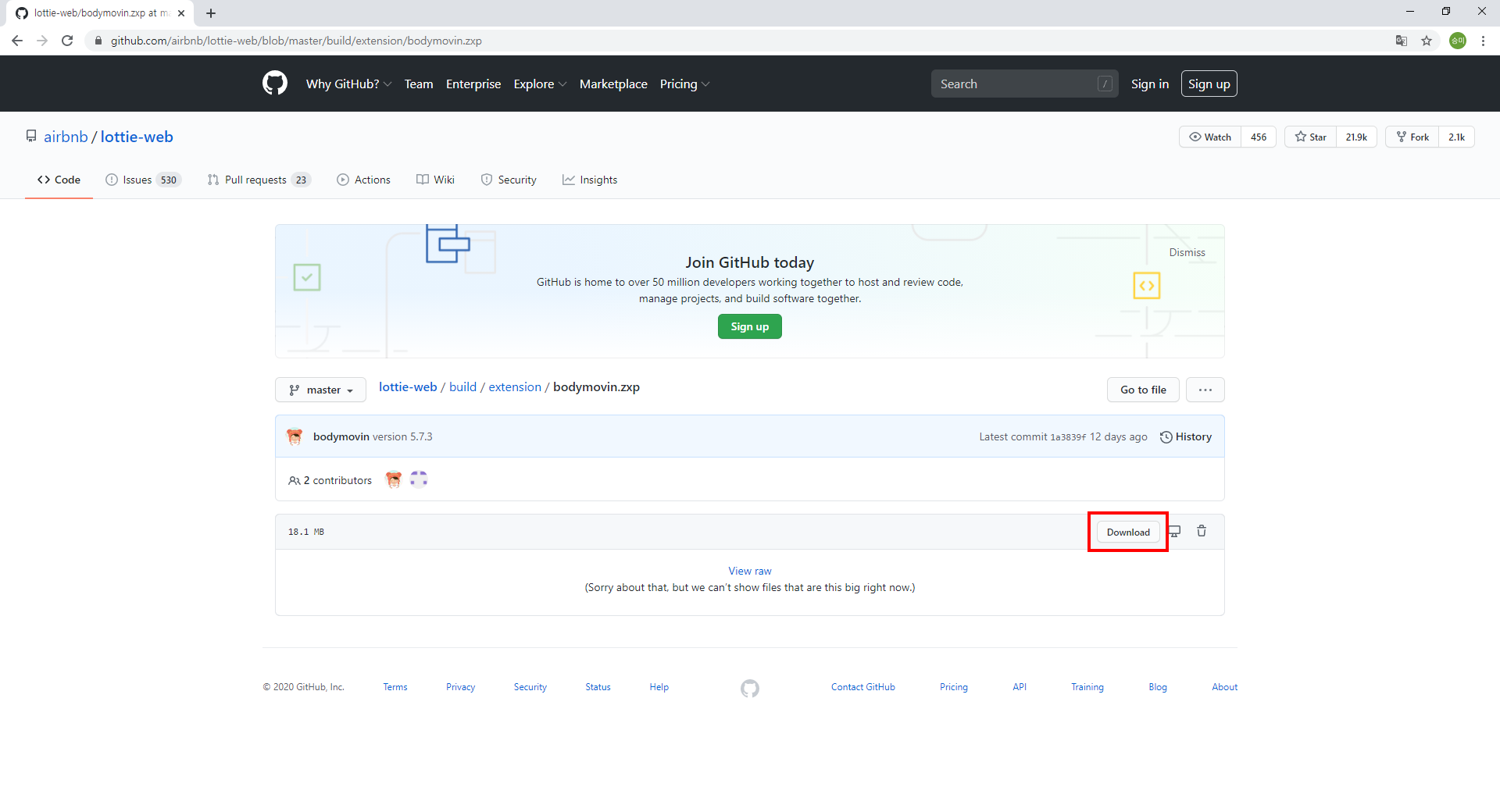Image resolution: width=1500 pixels, height=812 pixels.
Task: Click Sign in in the header
Action: coord(1150,84)
